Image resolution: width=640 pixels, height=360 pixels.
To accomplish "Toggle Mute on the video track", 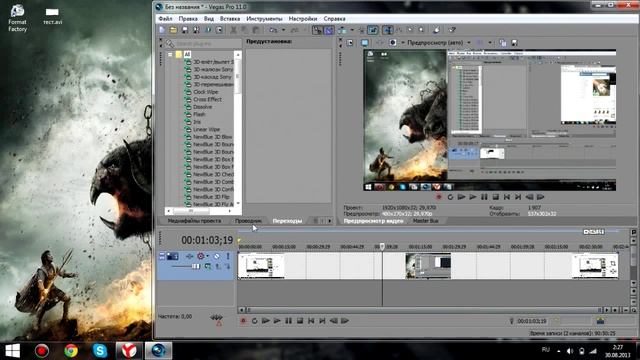I will 217,256.
